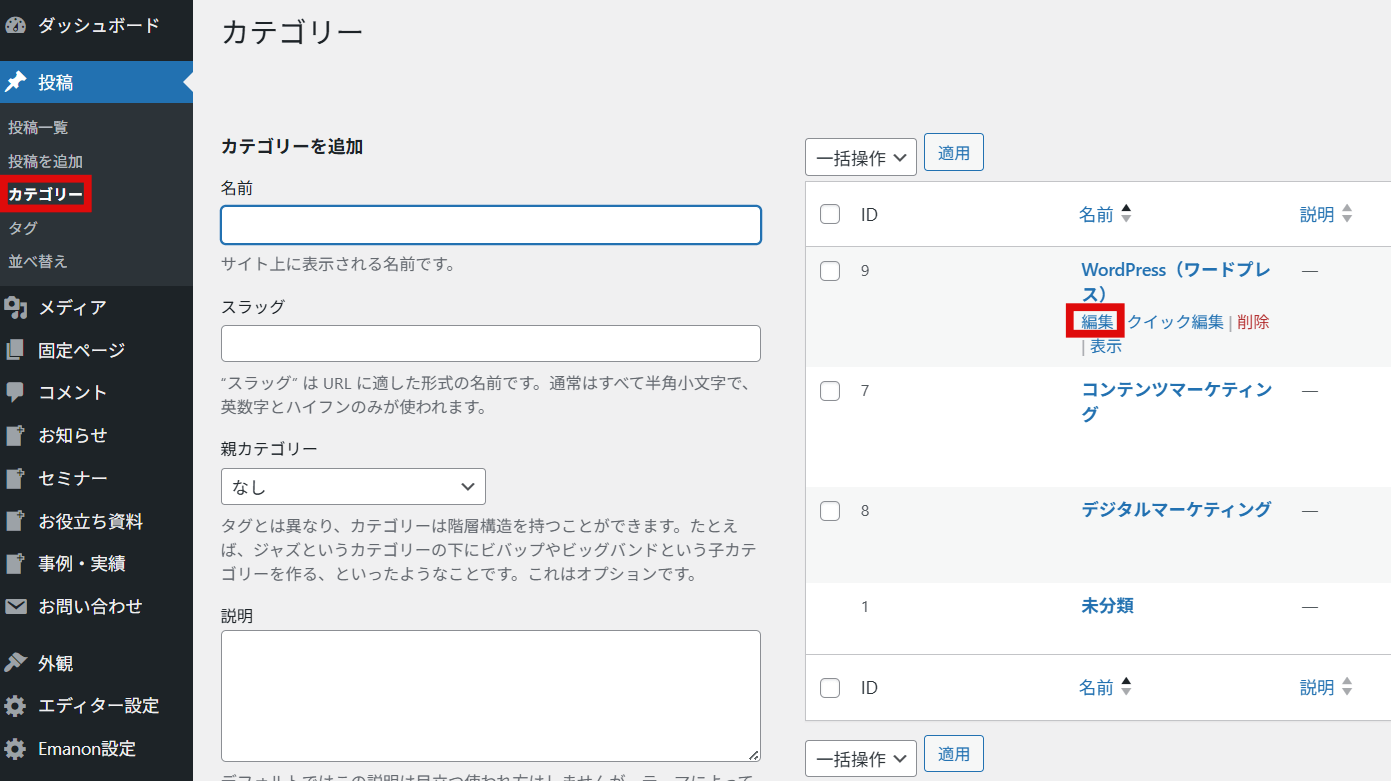Click the pushpin icon beside 投稿

16,83
